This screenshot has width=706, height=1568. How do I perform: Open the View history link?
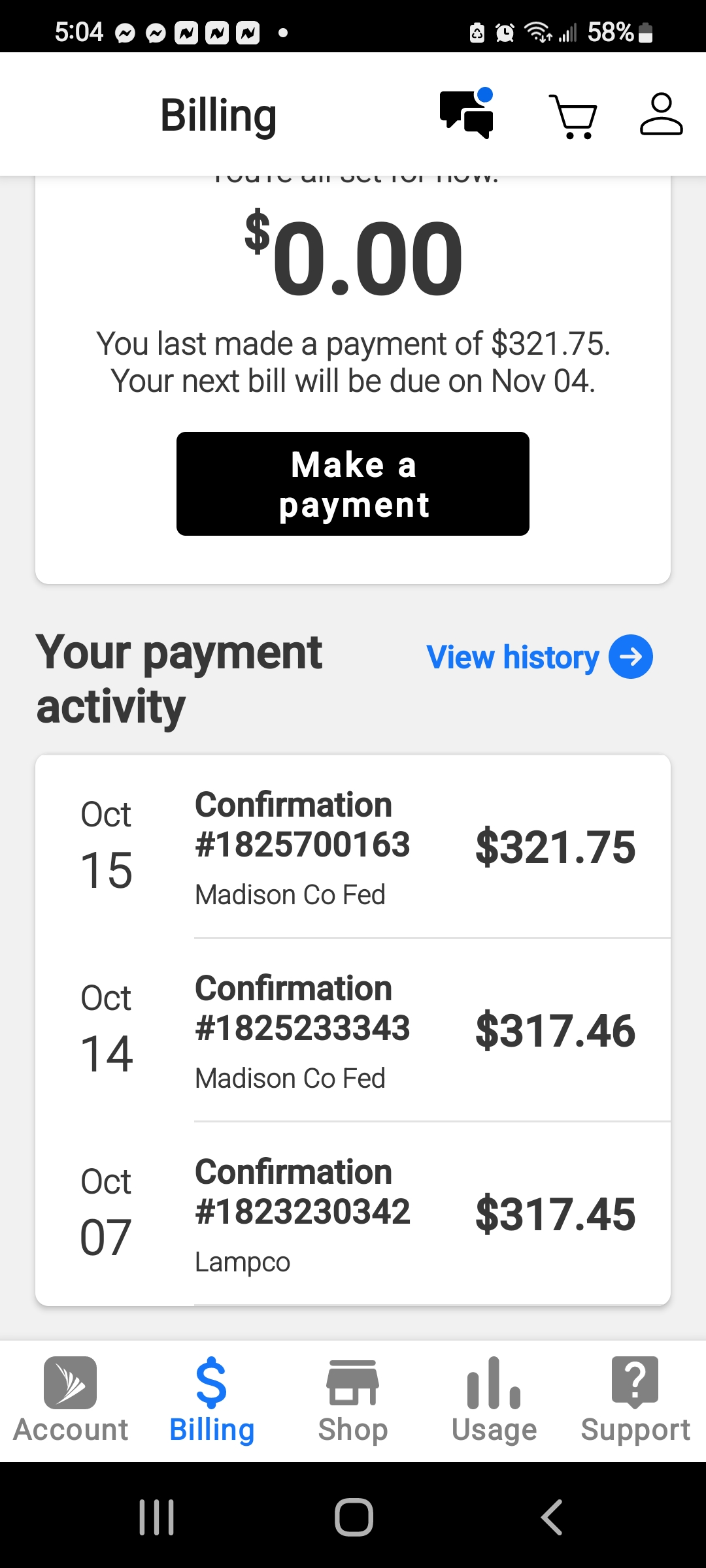pos(513,657)
